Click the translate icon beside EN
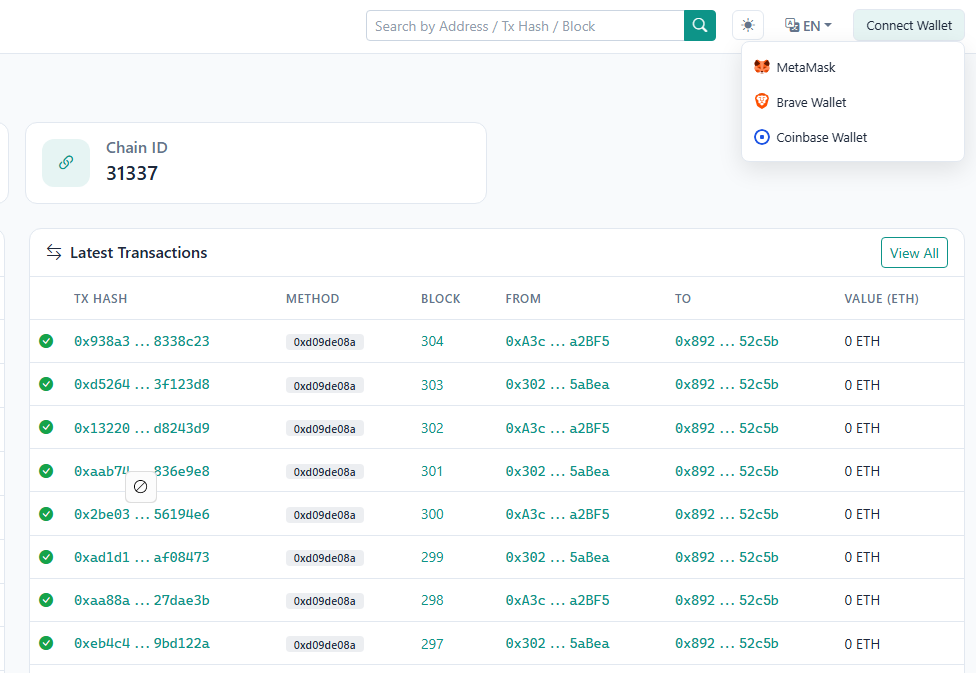This screenshot has width=976, height=673. 793,25
